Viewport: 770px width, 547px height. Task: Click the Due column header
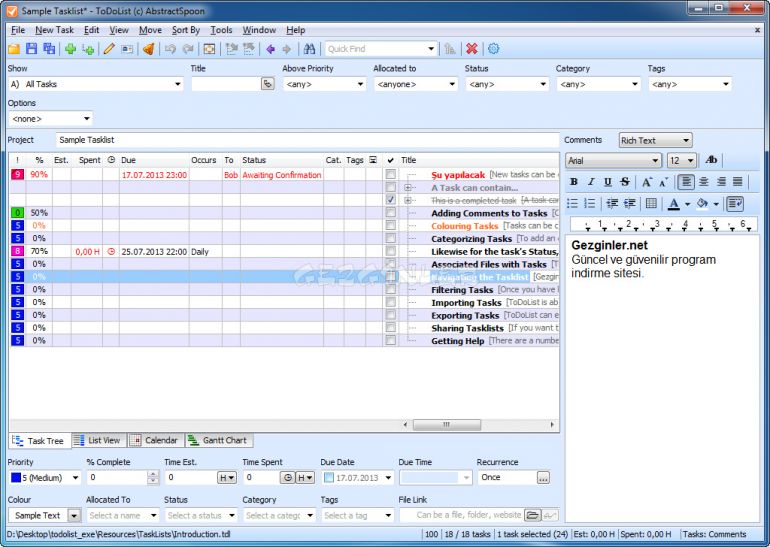coord(154,160)
